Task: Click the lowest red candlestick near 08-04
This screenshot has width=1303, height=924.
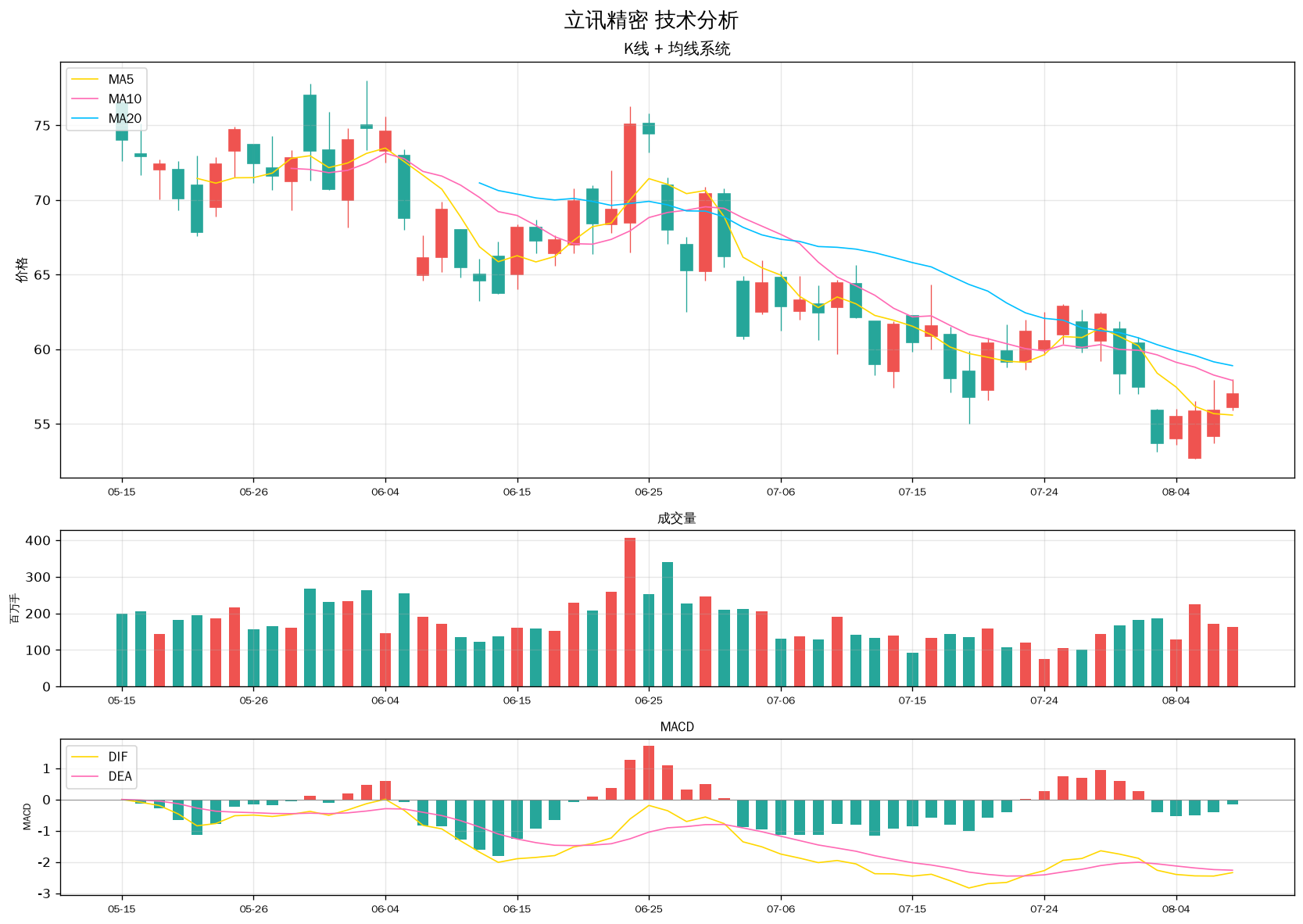Action: pyautogui.click(x=1194, y=435)
